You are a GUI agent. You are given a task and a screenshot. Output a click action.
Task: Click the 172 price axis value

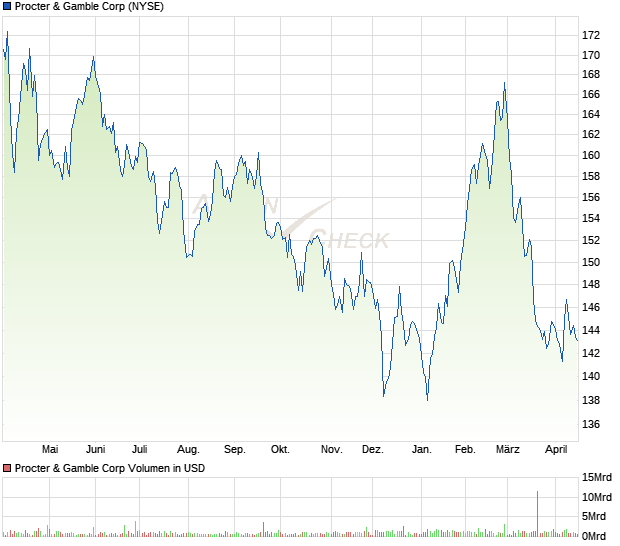pyautogui.click(x=591, y=36)
